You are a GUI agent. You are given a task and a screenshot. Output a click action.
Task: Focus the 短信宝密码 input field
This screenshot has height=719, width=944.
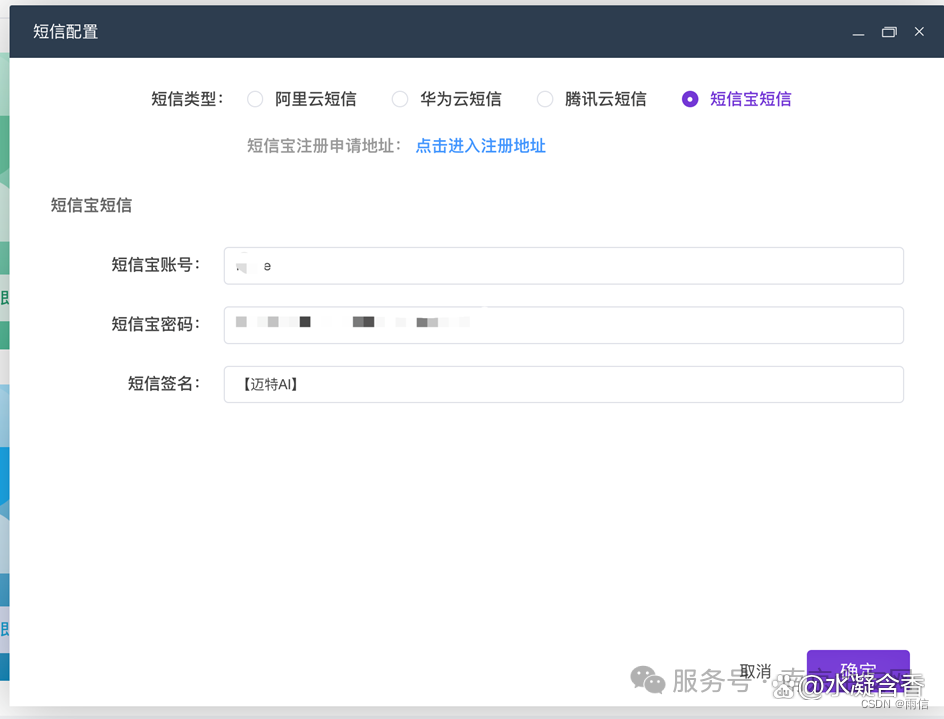pyautogui.click(x=564, y=325)
